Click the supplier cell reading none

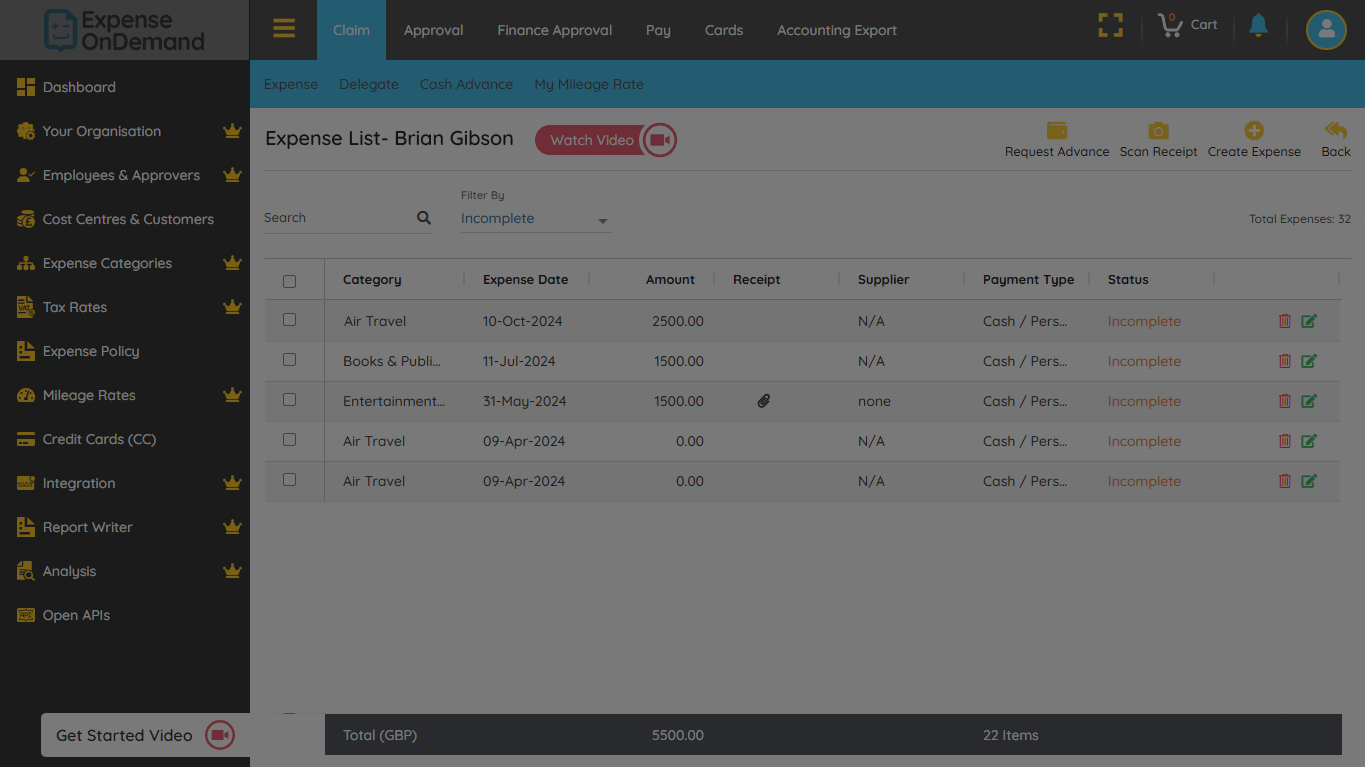(874, 401)
